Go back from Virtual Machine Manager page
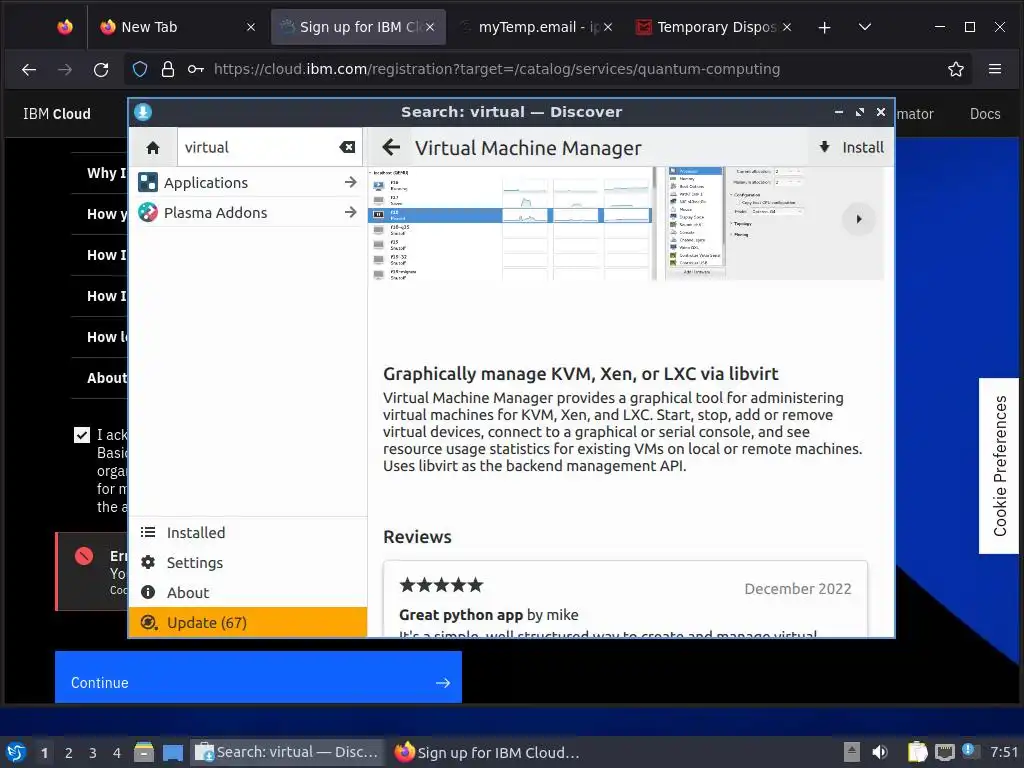Viewport: 1024px width, 768px height. click(x=391, y=147)
